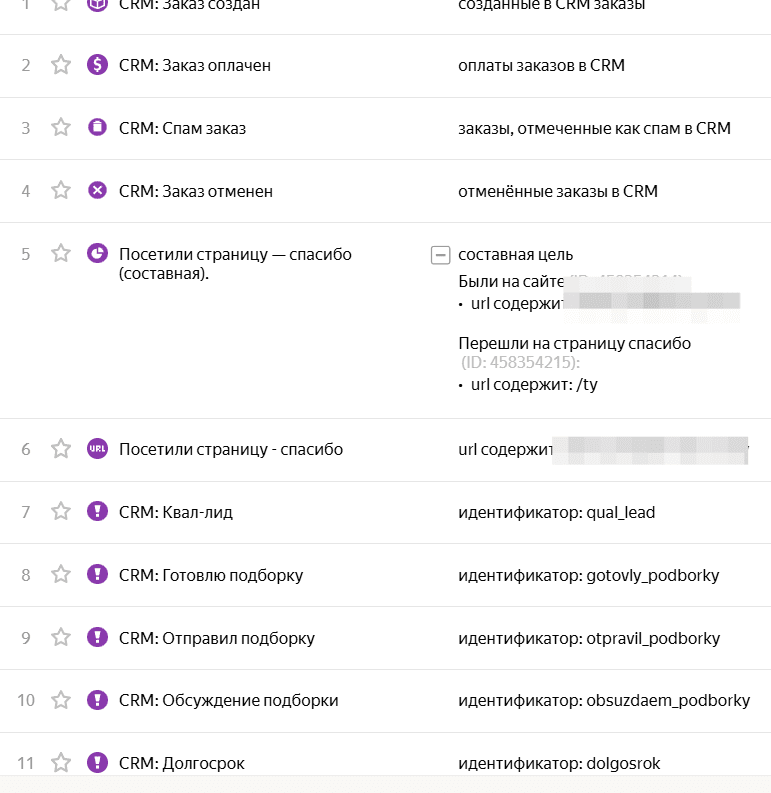Click the pie-chart icon of composite goal
The image size is (771, 793).
[97, 253]
